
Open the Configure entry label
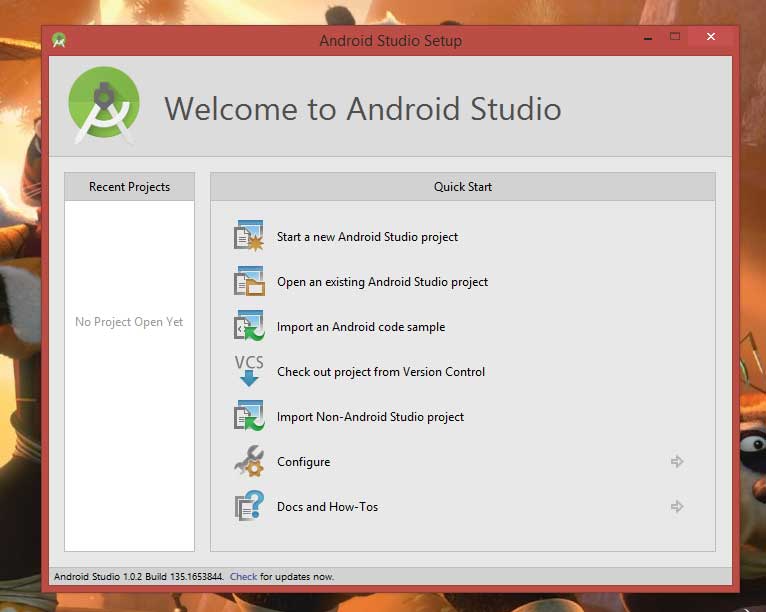[303, 462]
